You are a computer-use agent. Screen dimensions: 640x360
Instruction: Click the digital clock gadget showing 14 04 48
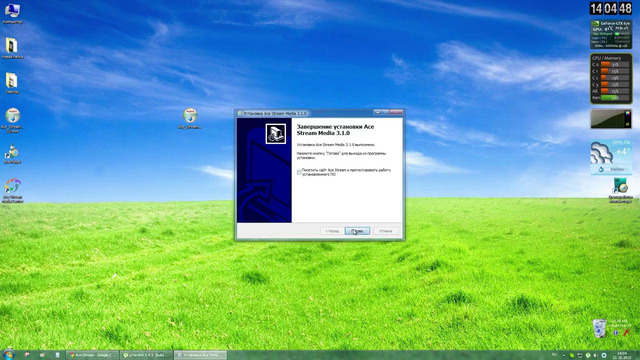[611, 9]
